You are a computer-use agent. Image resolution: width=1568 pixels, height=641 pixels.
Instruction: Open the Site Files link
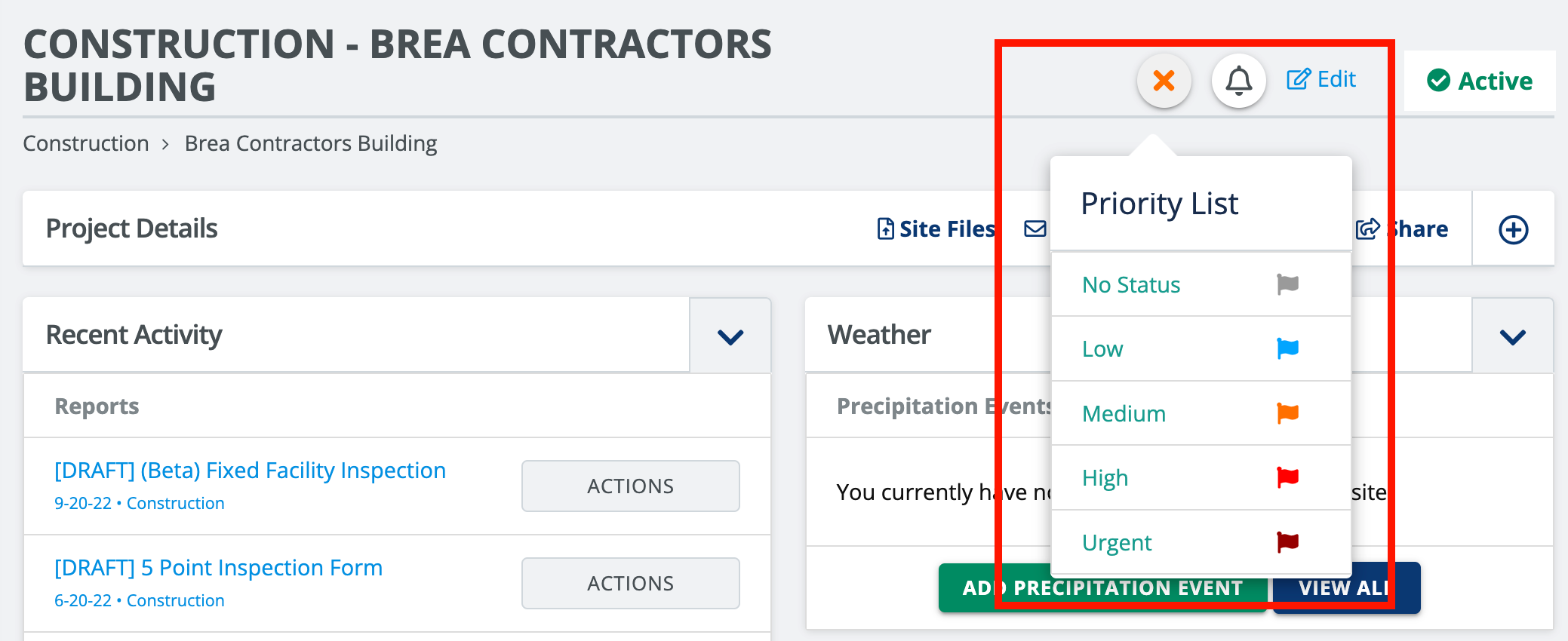click(936, 228)
